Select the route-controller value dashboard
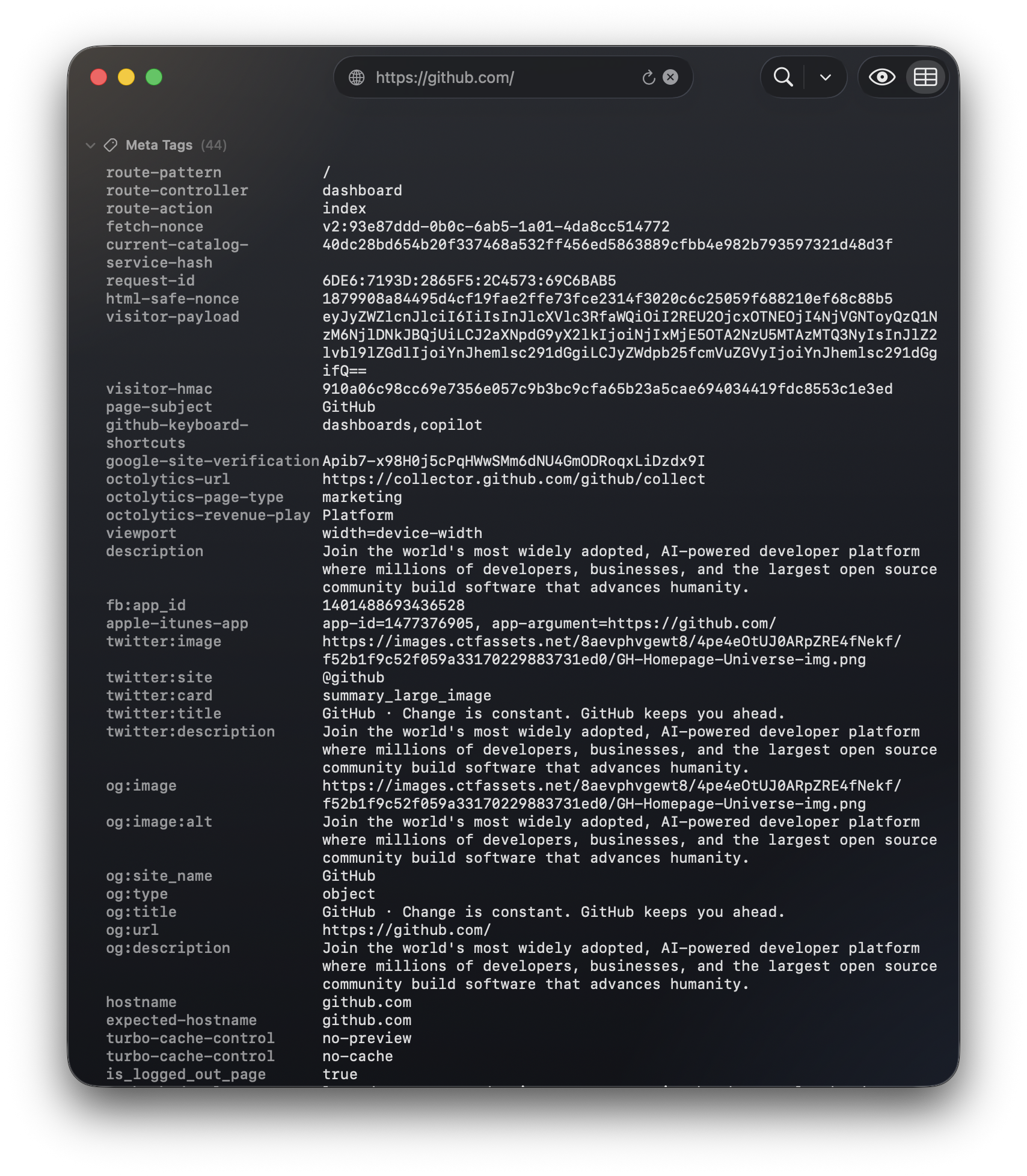This screenshot has width=1027, height=1176. click(362, 191)
